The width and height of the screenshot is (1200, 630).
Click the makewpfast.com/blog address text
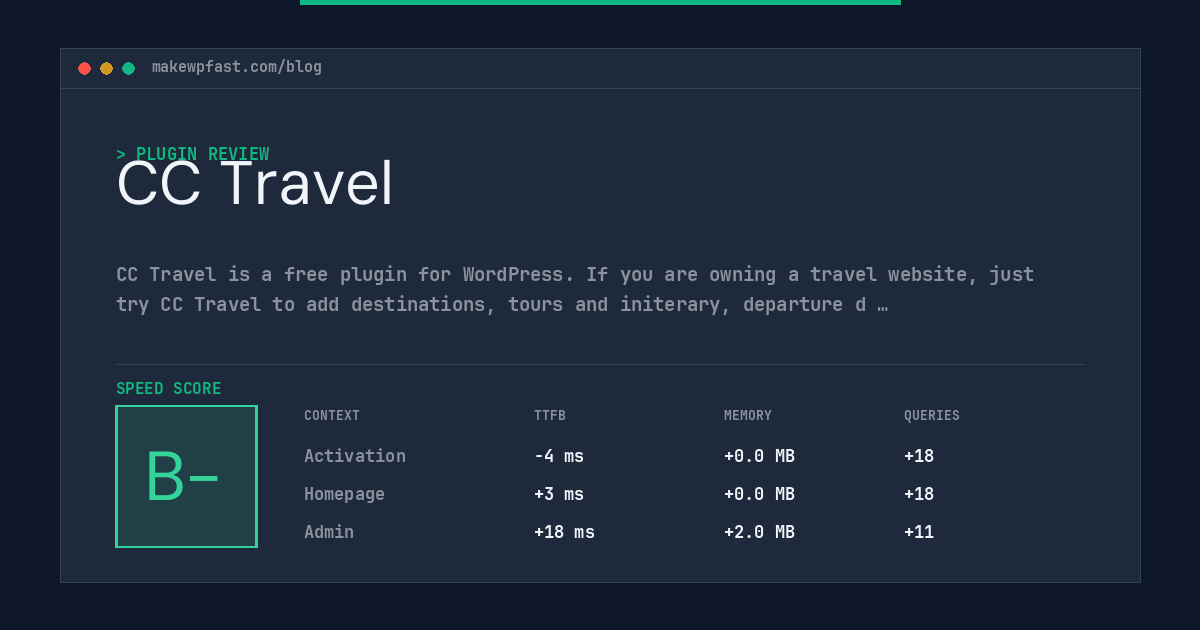(237, 67)
